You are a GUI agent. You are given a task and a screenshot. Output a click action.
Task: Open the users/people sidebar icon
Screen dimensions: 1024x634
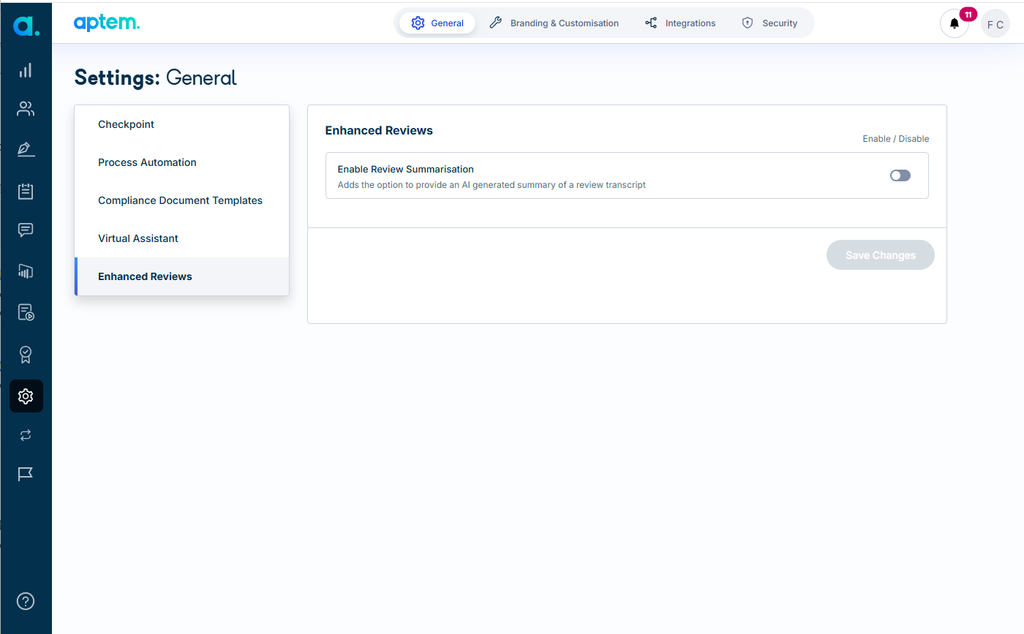pyautogui.click(x=25, y=108)
